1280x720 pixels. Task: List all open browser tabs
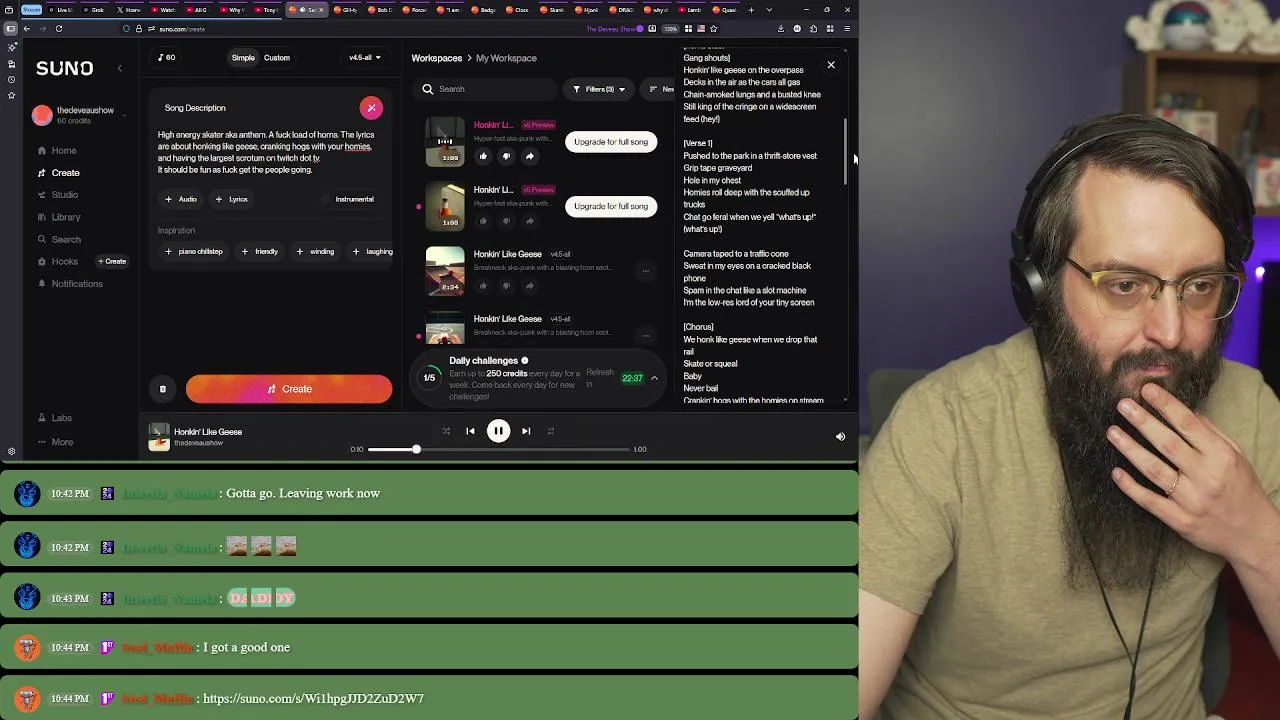pos(768,10)
